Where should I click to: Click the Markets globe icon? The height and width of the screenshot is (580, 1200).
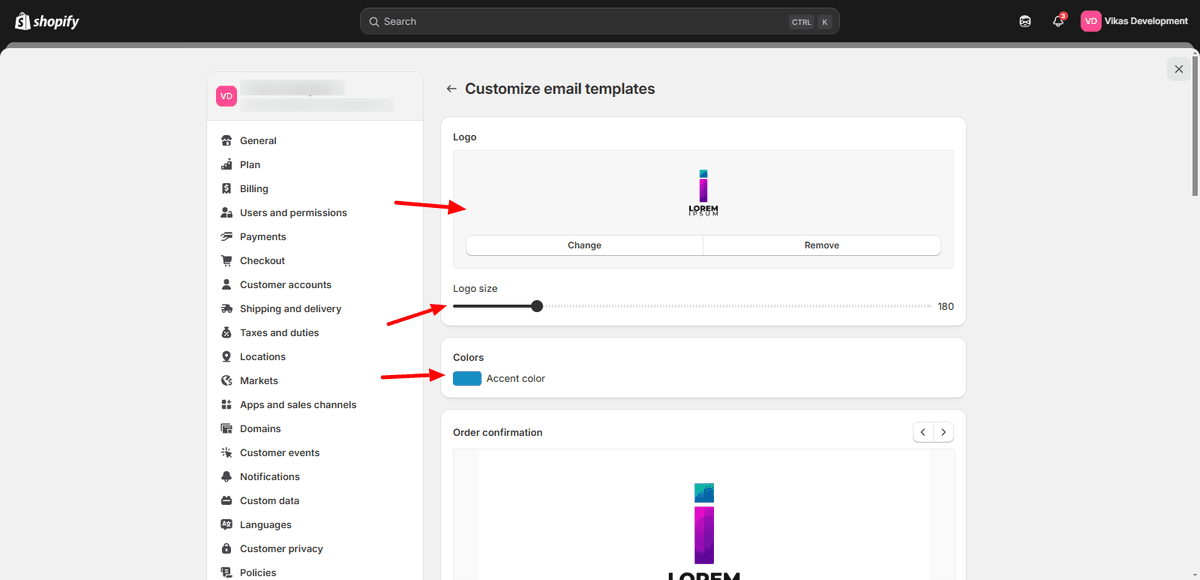tap(227, 381)
